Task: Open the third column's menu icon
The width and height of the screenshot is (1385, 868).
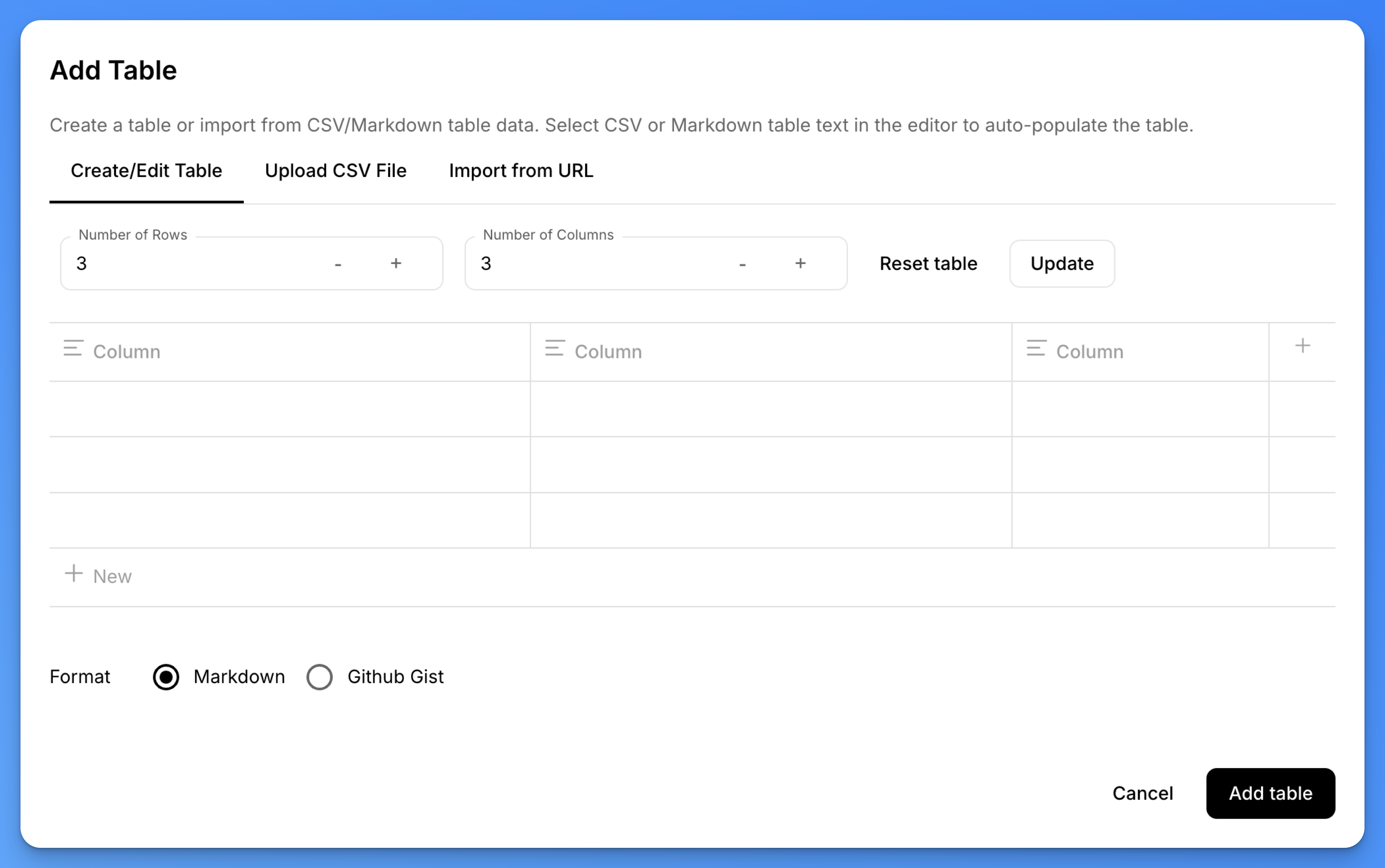Action: (x=1036, y=350)
